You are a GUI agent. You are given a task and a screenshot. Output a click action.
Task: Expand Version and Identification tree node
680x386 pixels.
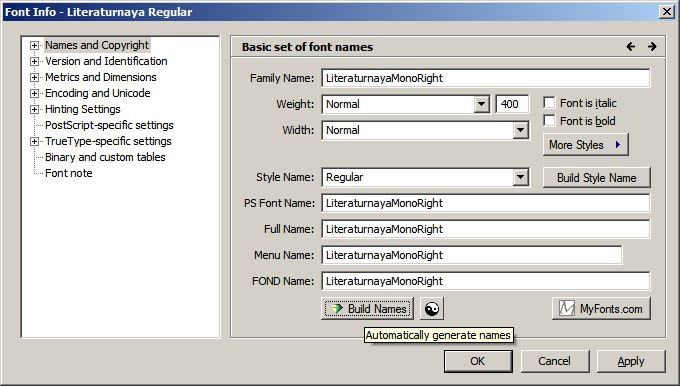point(34,61)
